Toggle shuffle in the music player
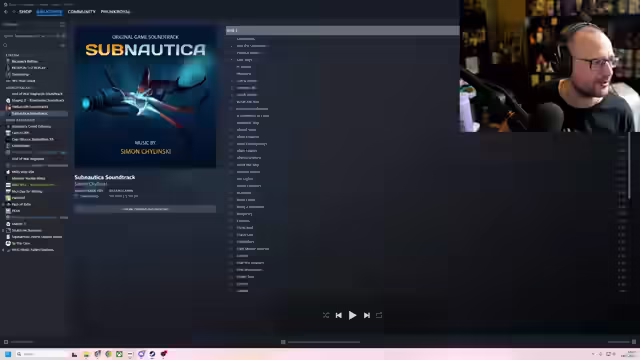This screenshot has width=640, height=360. tap(326, 315)
